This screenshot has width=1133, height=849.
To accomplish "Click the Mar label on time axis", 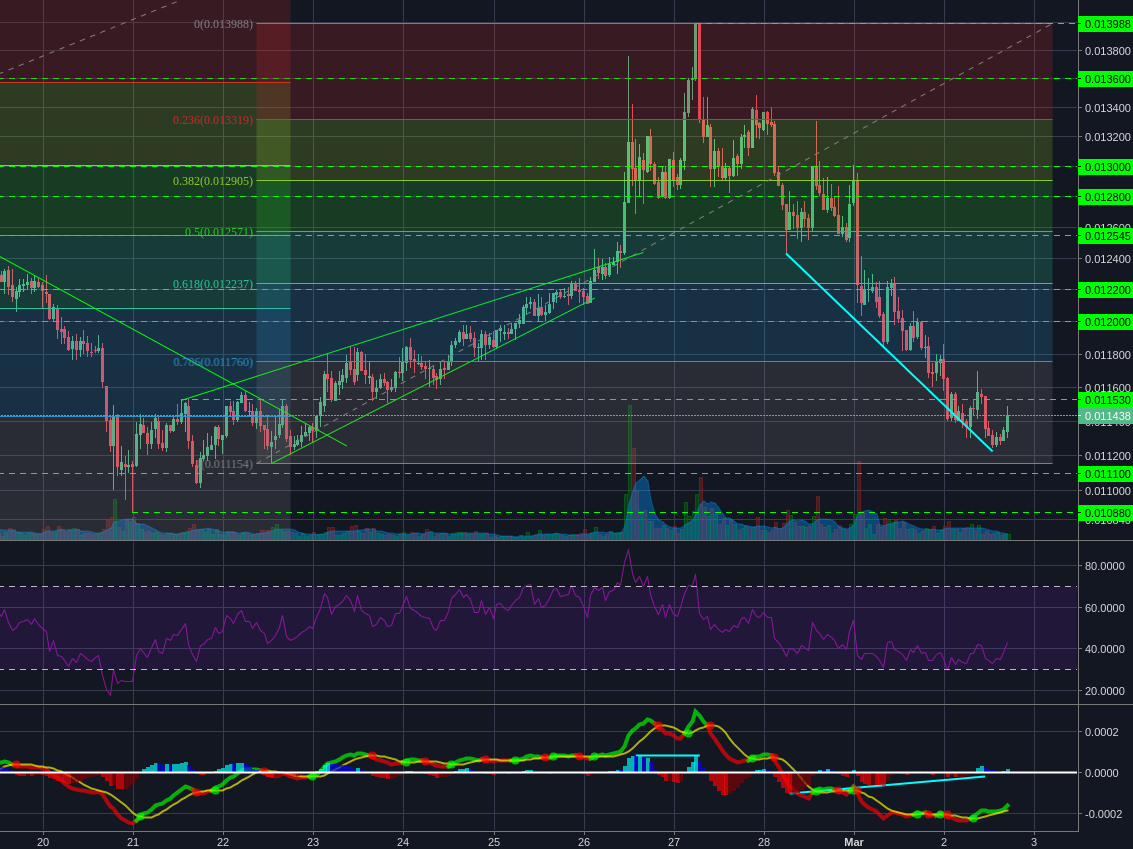I will pos(854,842).
